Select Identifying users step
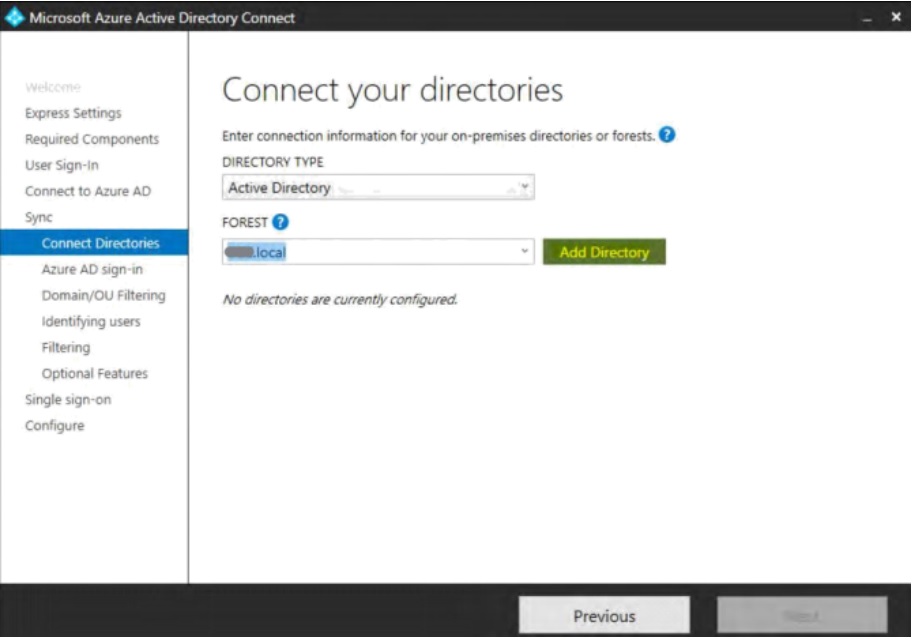The image size is (912, 641). pyautogui.click(x=91, y=321)
